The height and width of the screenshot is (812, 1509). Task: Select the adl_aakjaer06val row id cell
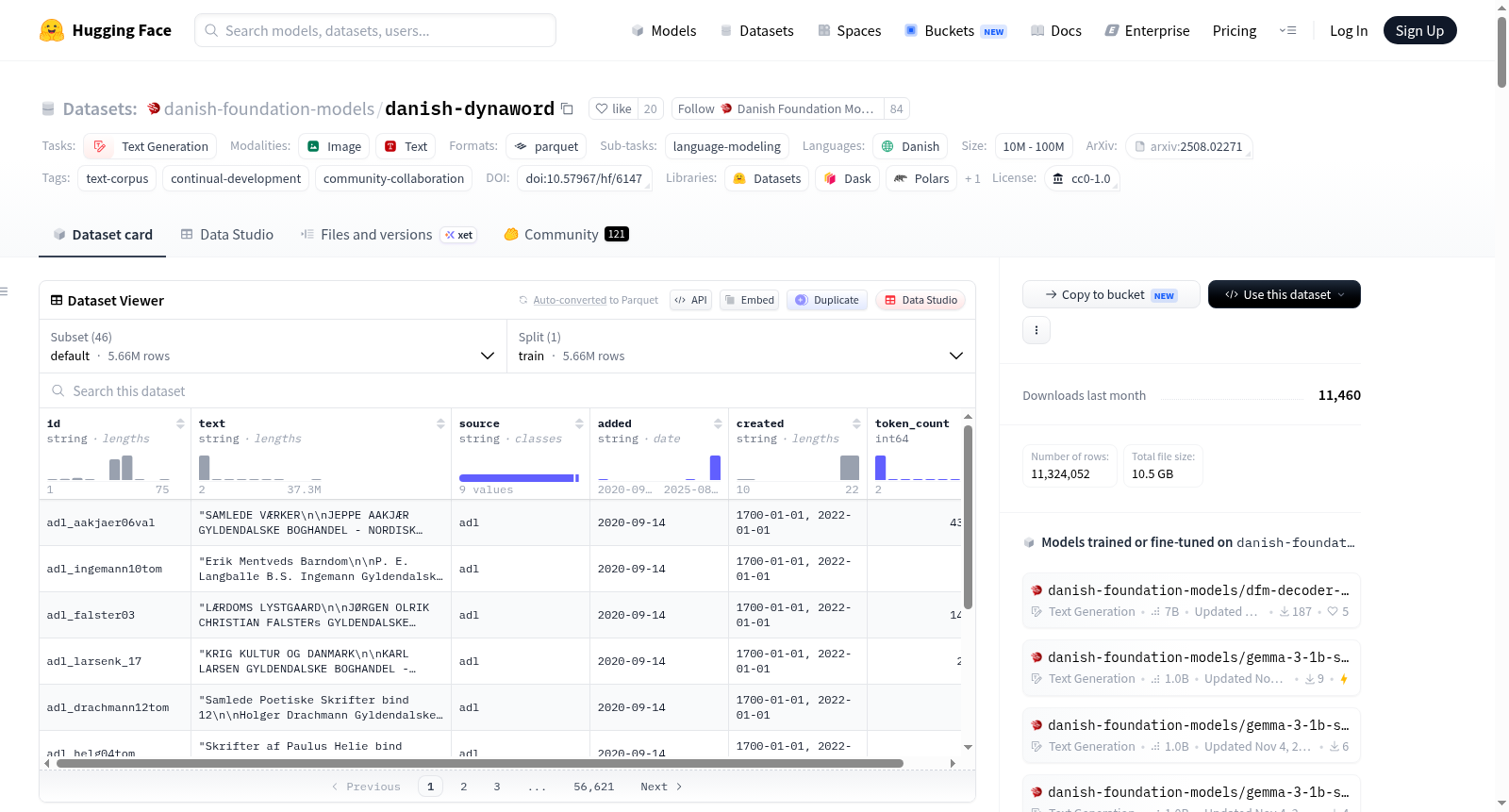pos(115,522)
